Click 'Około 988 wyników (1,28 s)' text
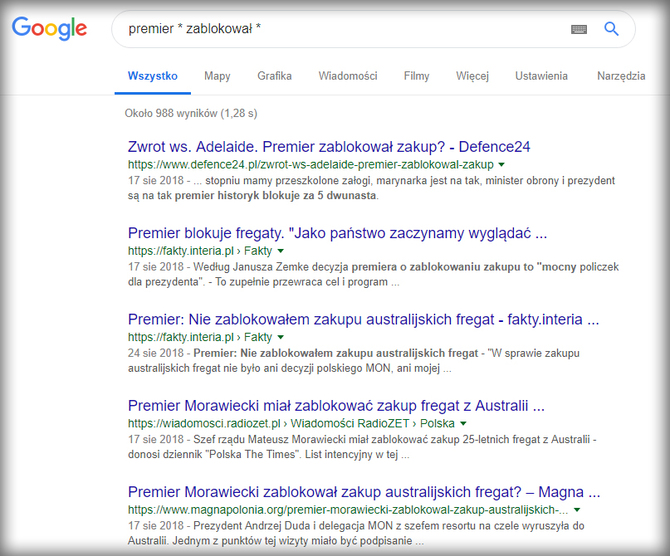Image resolution: width=670 pixels, height=556 pixels. [191, 113]
